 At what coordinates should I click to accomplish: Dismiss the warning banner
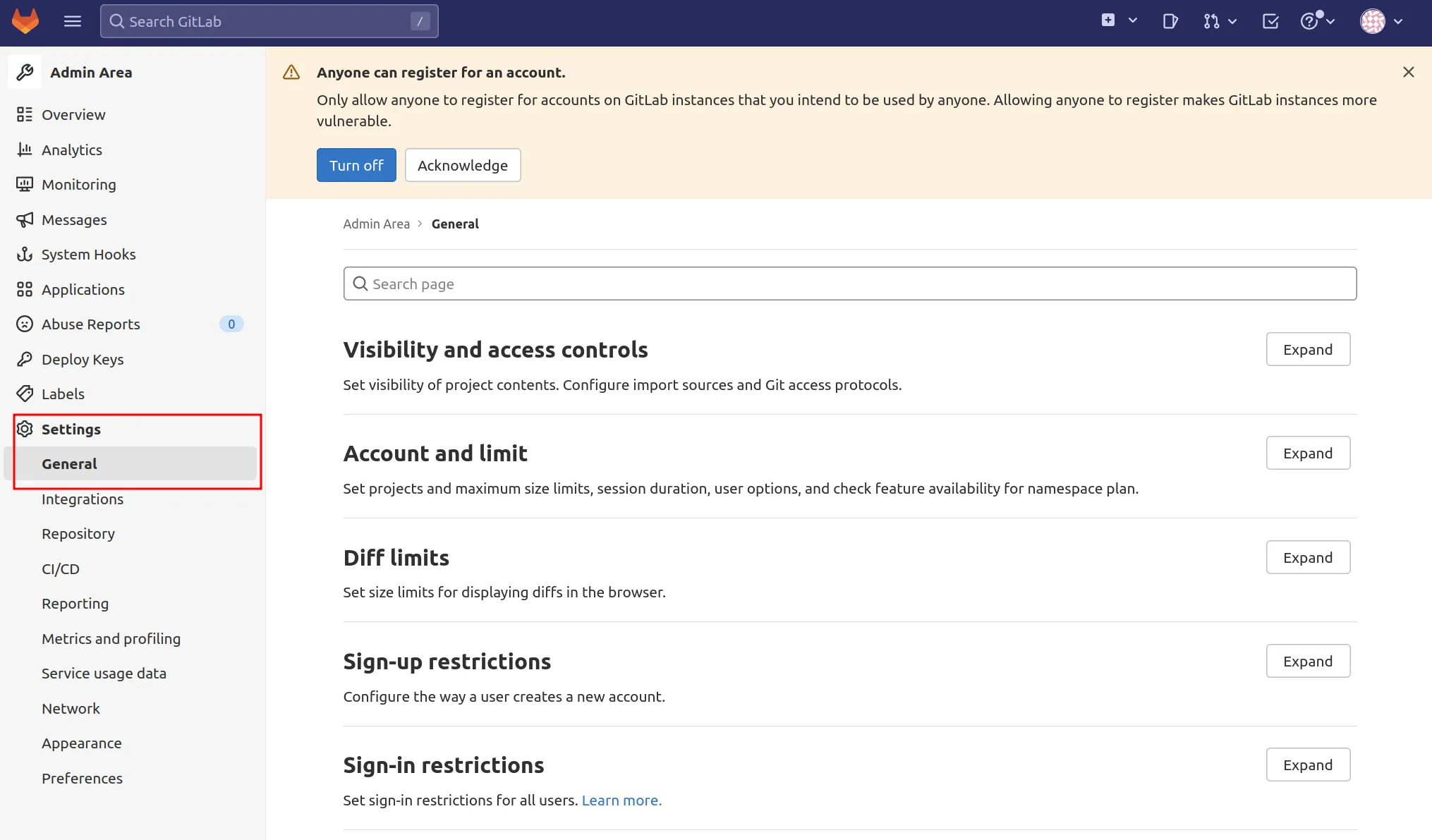coord(1408,72)
